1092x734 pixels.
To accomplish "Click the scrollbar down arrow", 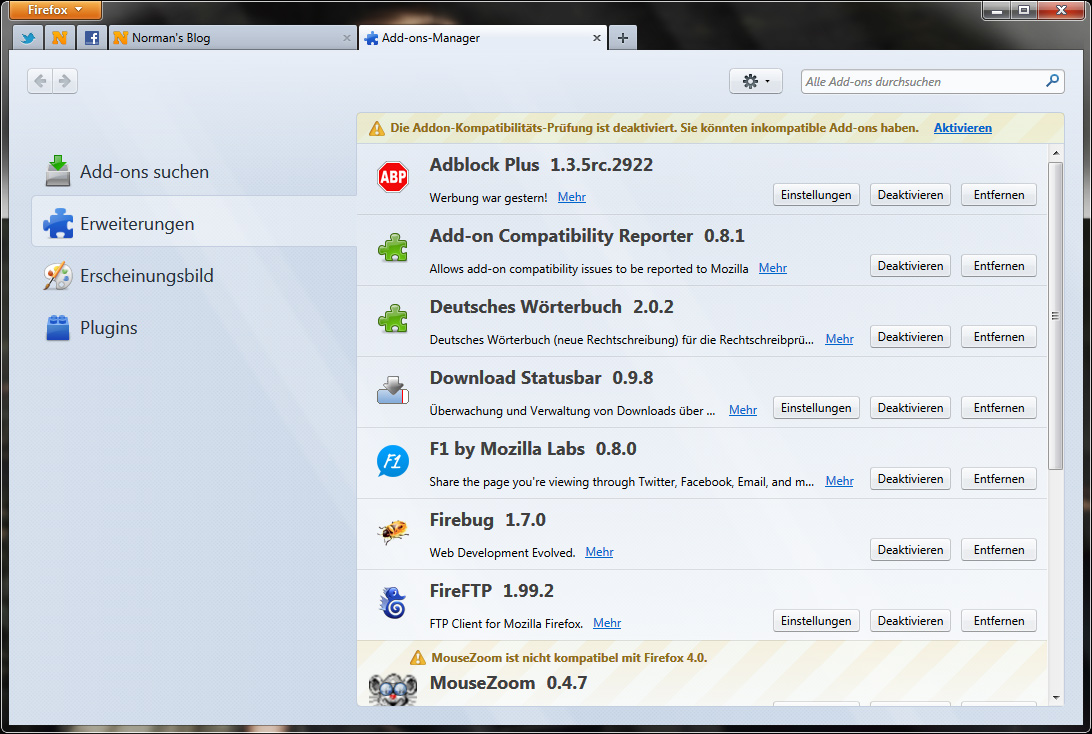I will click(x=1056, y=697).
